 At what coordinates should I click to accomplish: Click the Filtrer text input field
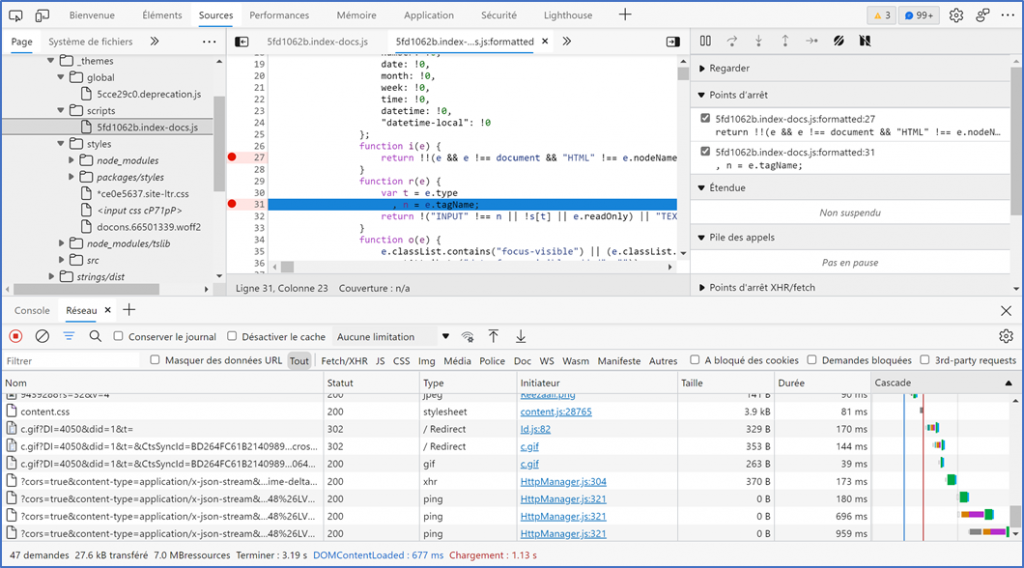(x=70, y=361)
